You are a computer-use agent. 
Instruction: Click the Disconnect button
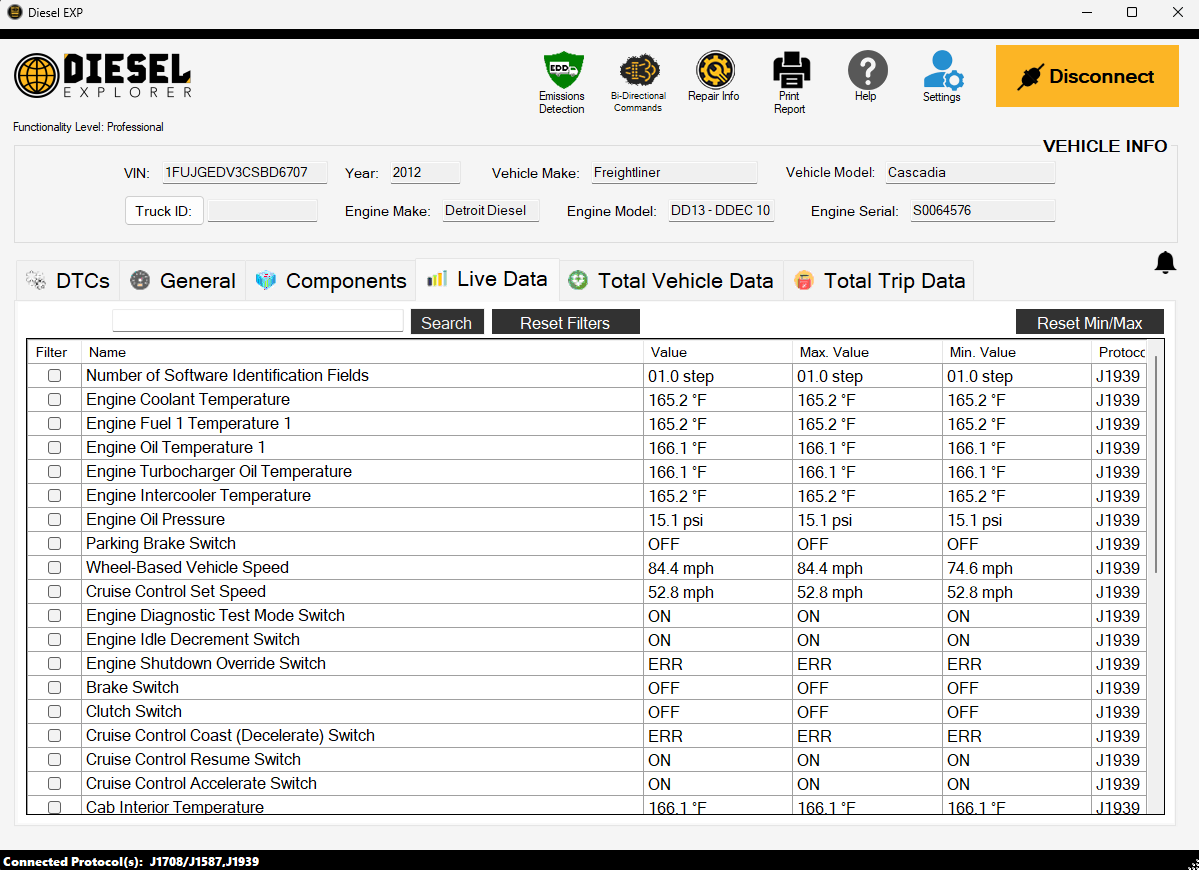[1087, 76]
